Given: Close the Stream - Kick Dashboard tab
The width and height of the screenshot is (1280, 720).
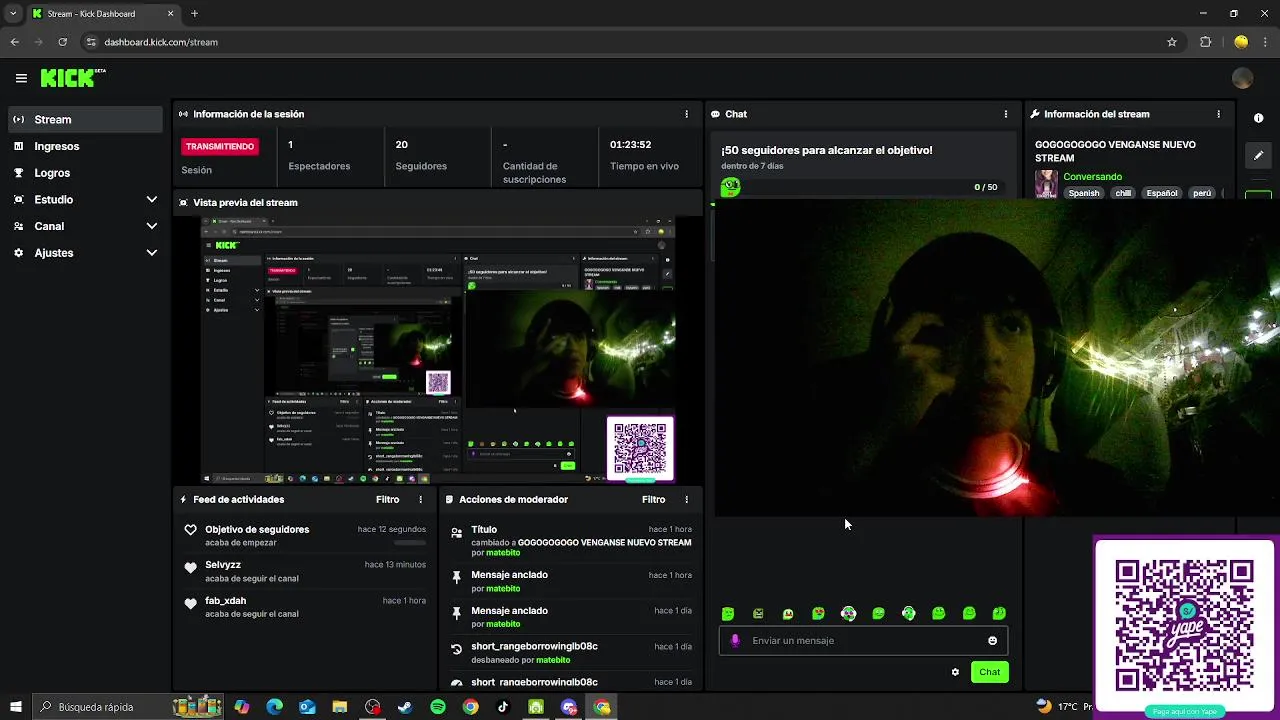Looking at the screenshot, I should click(x=170, y=14).
